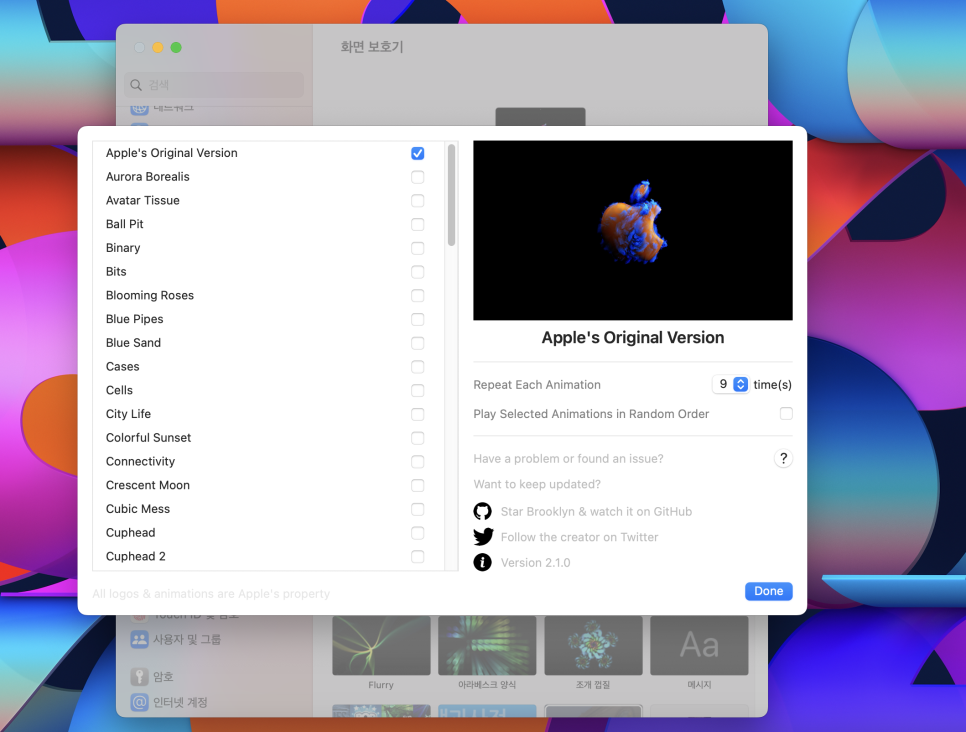Viewport: 966px width, 732px height.
Task: Click the question mark help button
Action: point(783,458)
